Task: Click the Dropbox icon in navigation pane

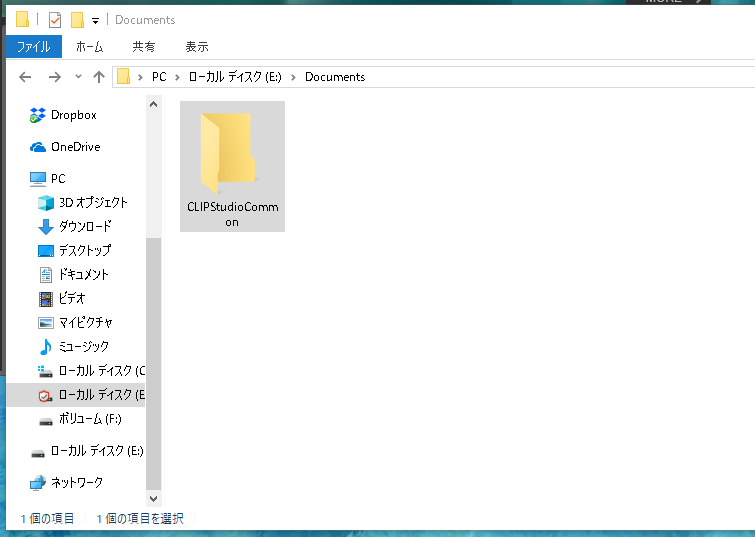Action: pyautogui.click(x=38, y=115)
